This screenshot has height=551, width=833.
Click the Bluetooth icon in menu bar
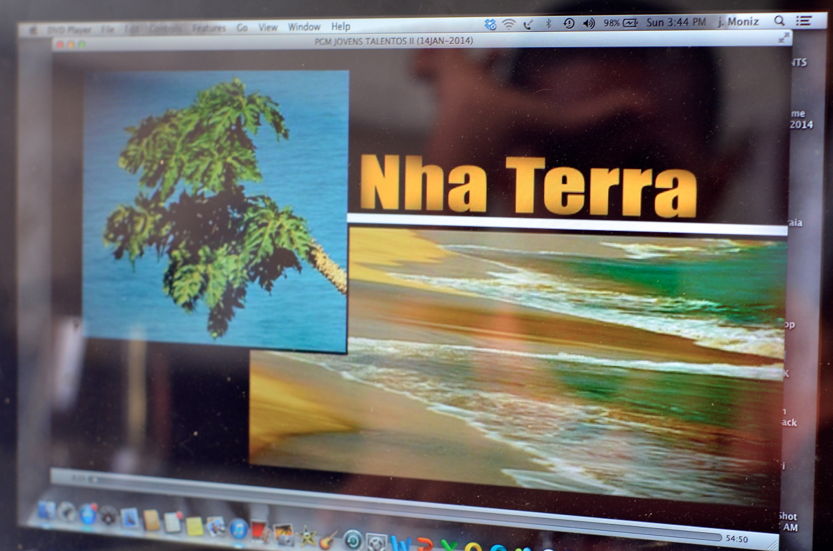pyautogui.click(x=548, y=23)
